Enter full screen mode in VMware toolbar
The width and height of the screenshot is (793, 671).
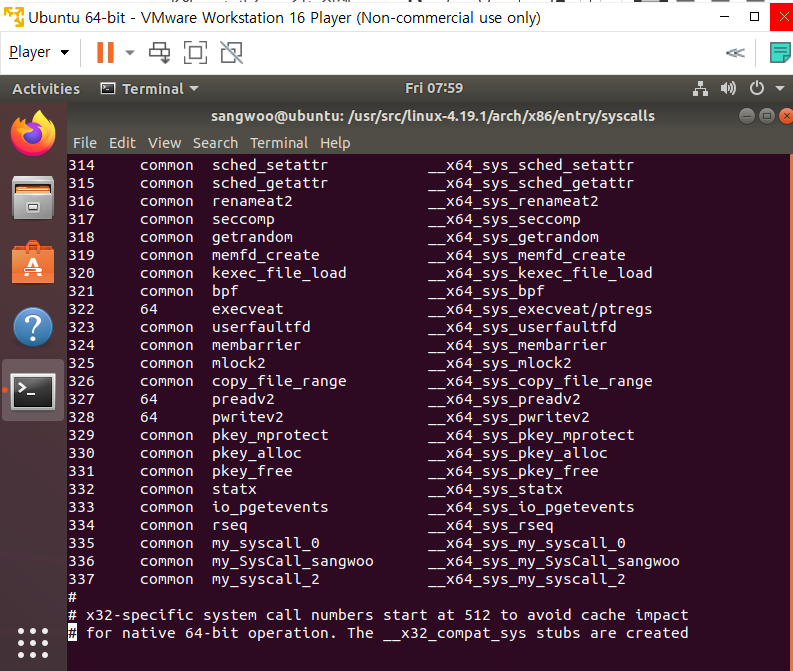[x=195, y=52]
